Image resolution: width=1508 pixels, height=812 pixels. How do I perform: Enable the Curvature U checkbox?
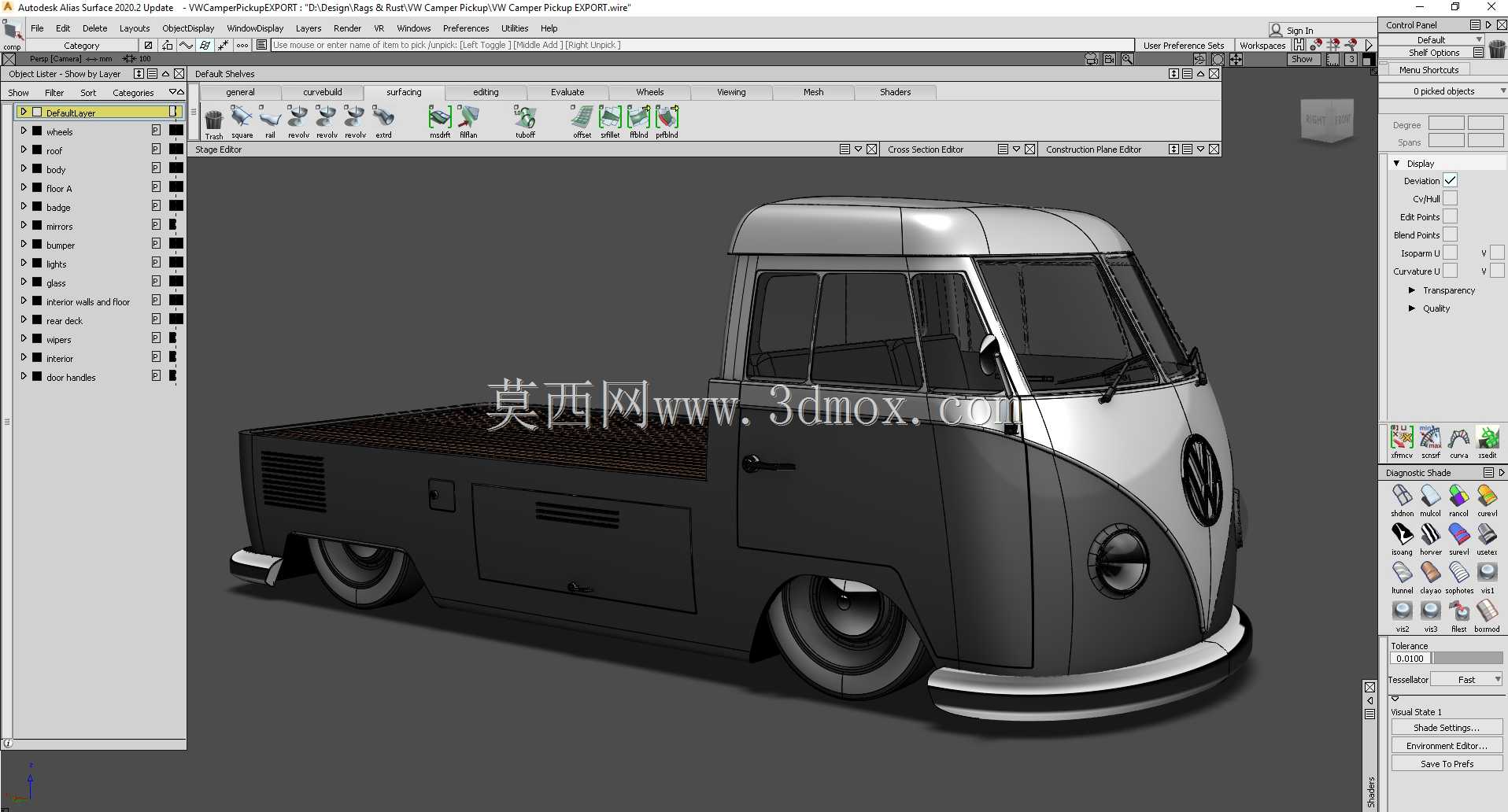coord(1450,271)
